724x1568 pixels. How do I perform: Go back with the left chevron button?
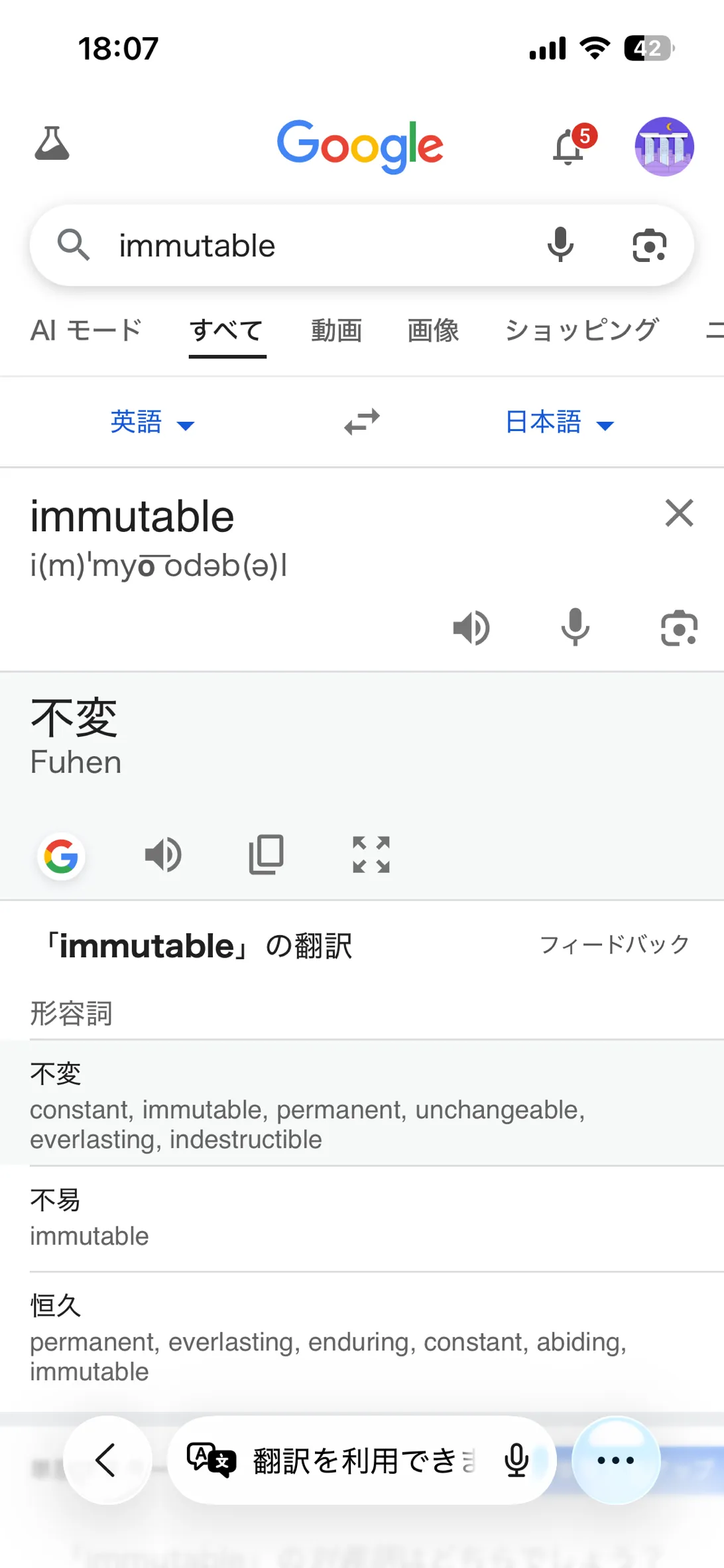click(x=107, y=1460)
